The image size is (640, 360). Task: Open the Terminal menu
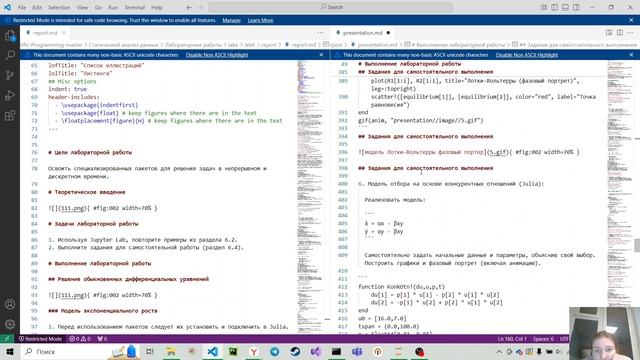point(135,7)
